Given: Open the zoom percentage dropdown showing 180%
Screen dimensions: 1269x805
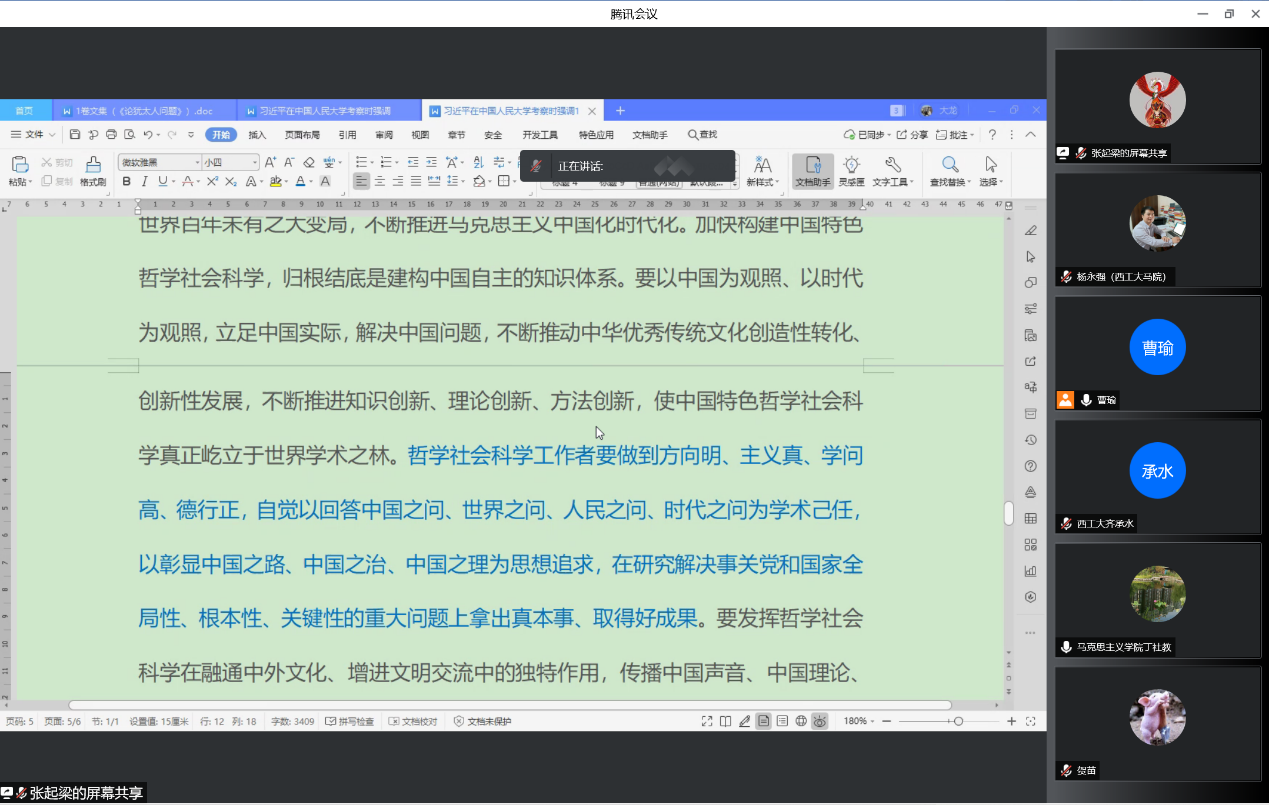Looking at the screenshot, I should (860, 721).
